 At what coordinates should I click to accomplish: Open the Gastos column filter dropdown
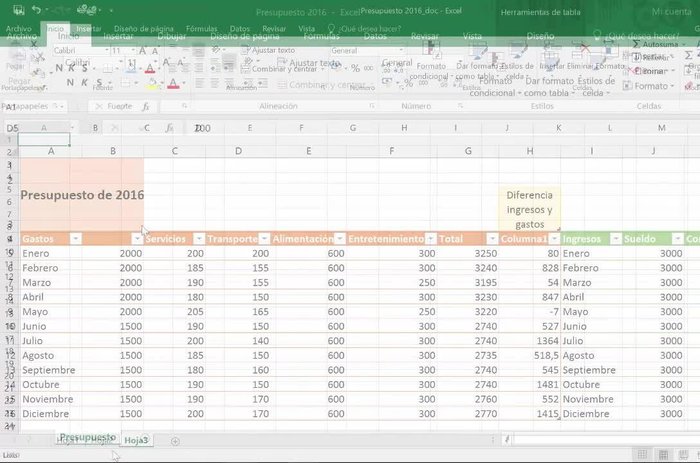point(75,239)
